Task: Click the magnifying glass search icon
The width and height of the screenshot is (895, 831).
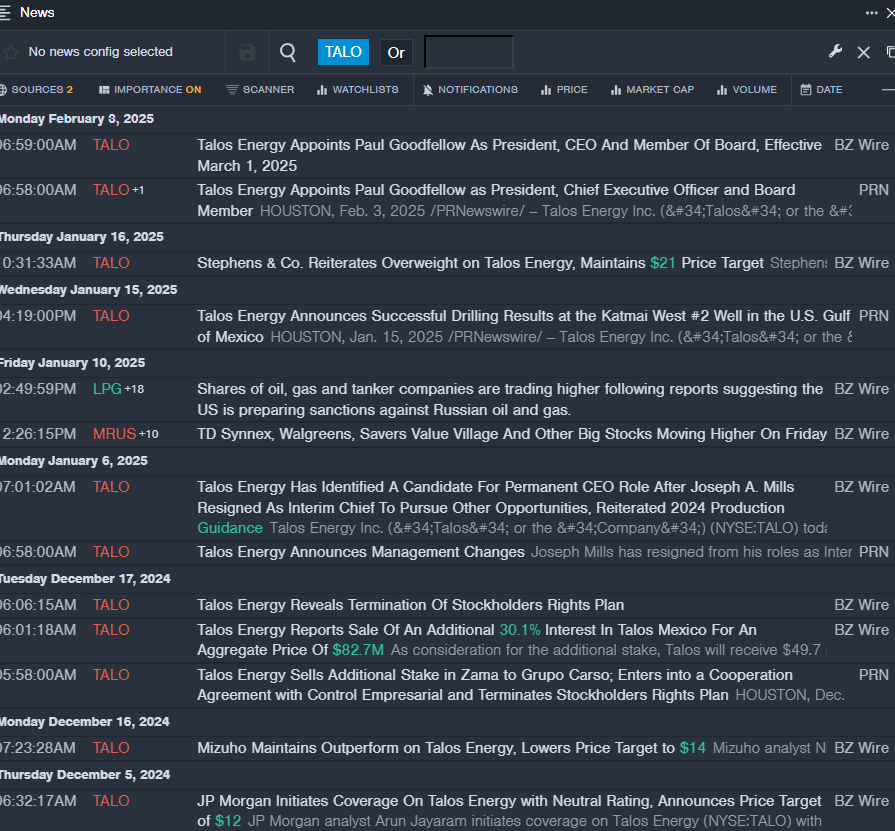Action: (288, 53)
